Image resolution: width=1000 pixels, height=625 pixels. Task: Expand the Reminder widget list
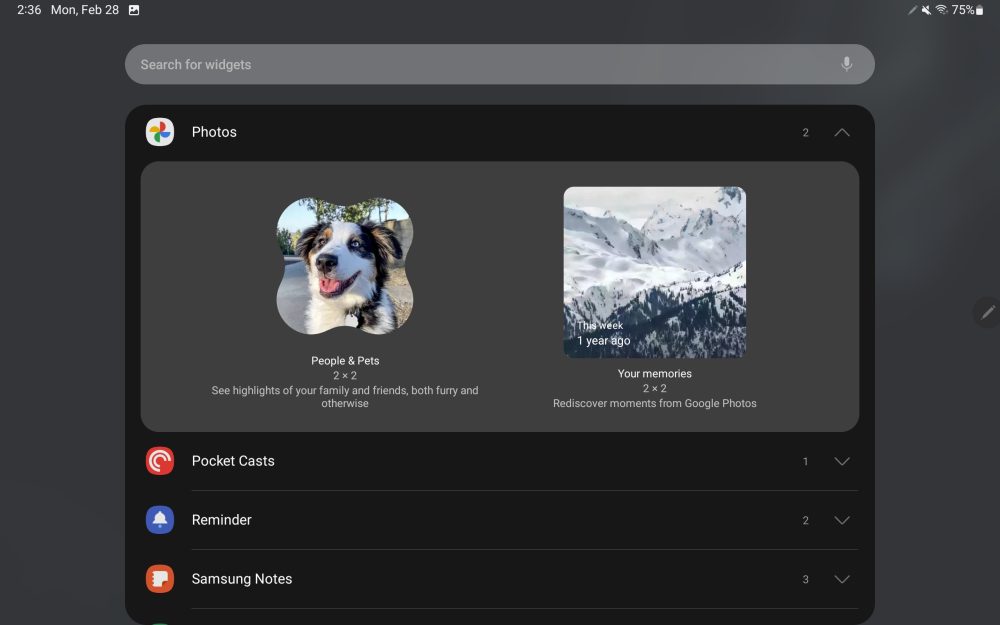pyautogui.click(x=841, y=519)
